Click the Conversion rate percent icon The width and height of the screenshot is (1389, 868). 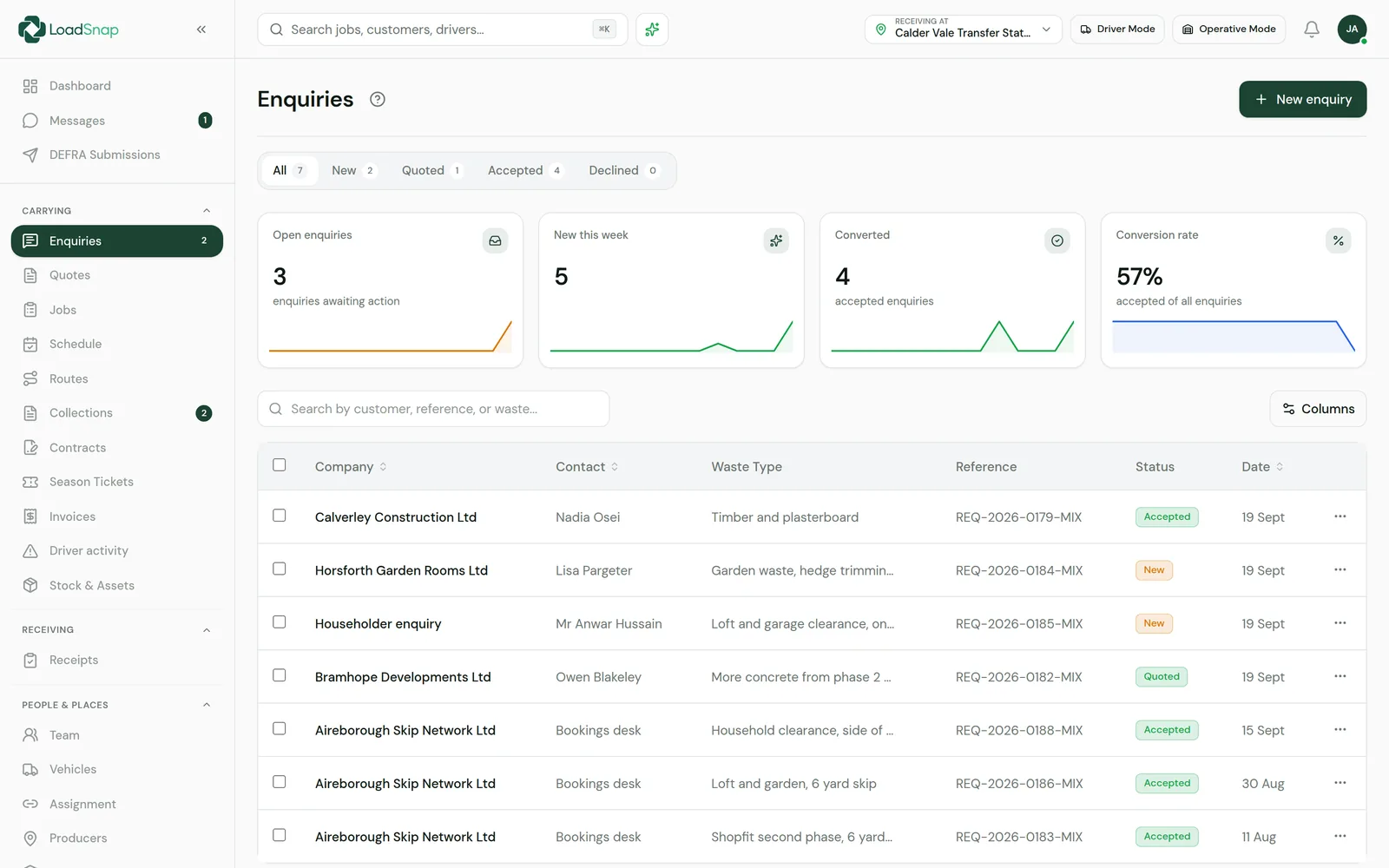point(1338,240)
